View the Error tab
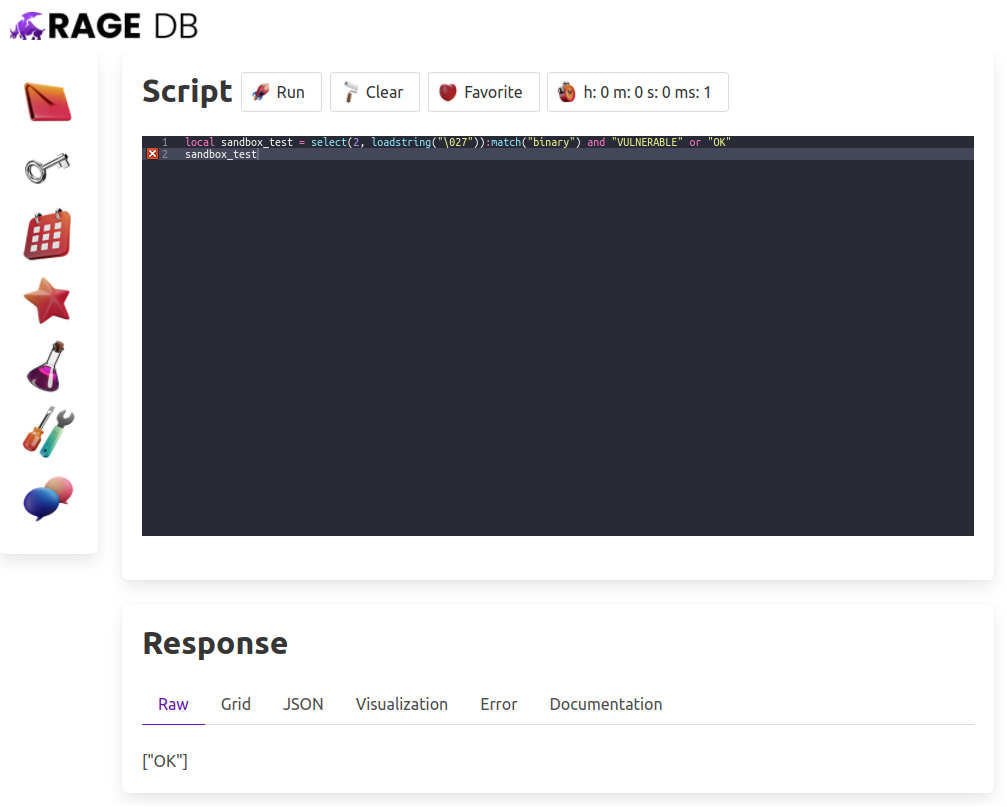The image size is (1007, 807). click(498, 704)
